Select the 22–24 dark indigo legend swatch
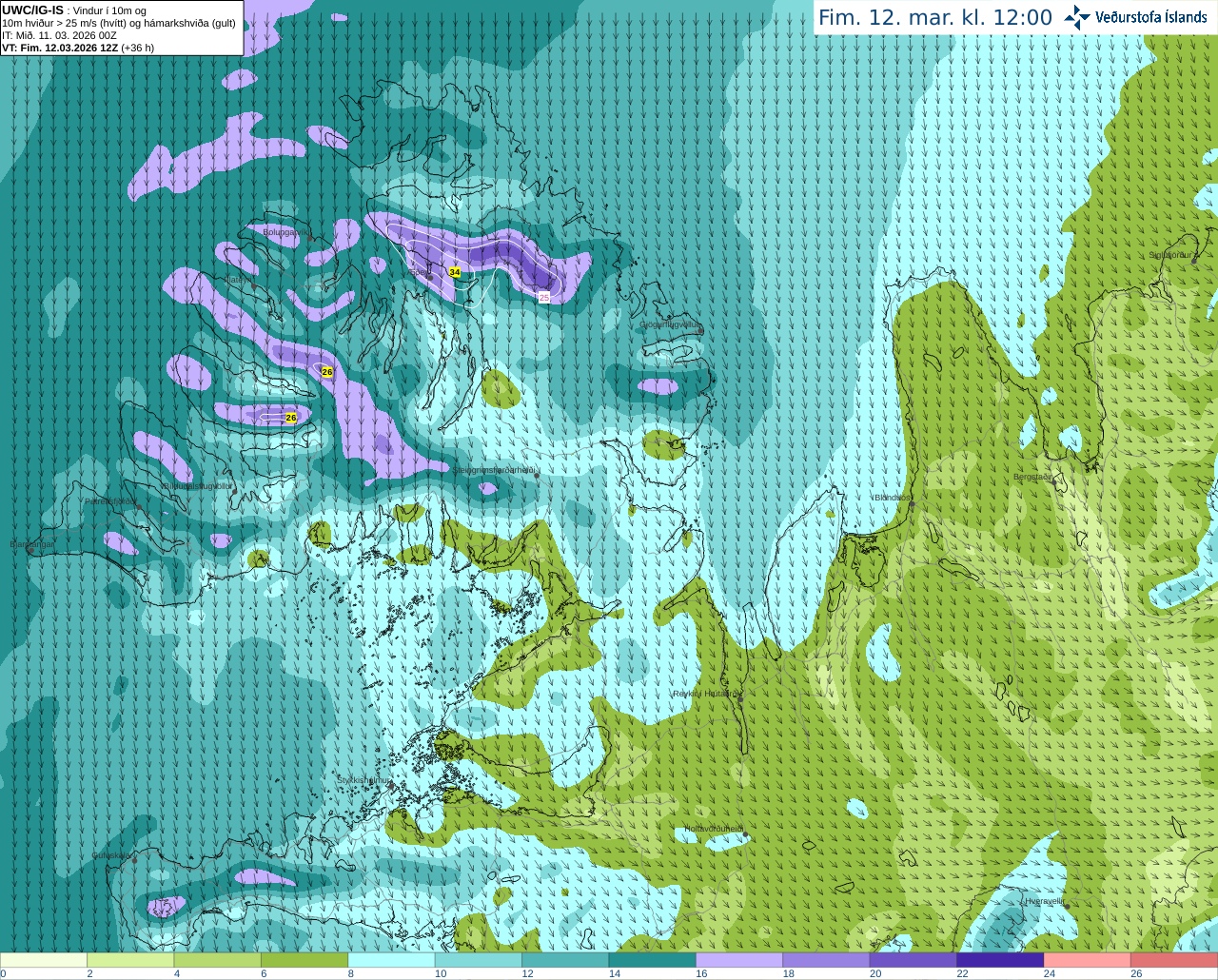This screenshot has height=980, width=1218. [1000, 961]
